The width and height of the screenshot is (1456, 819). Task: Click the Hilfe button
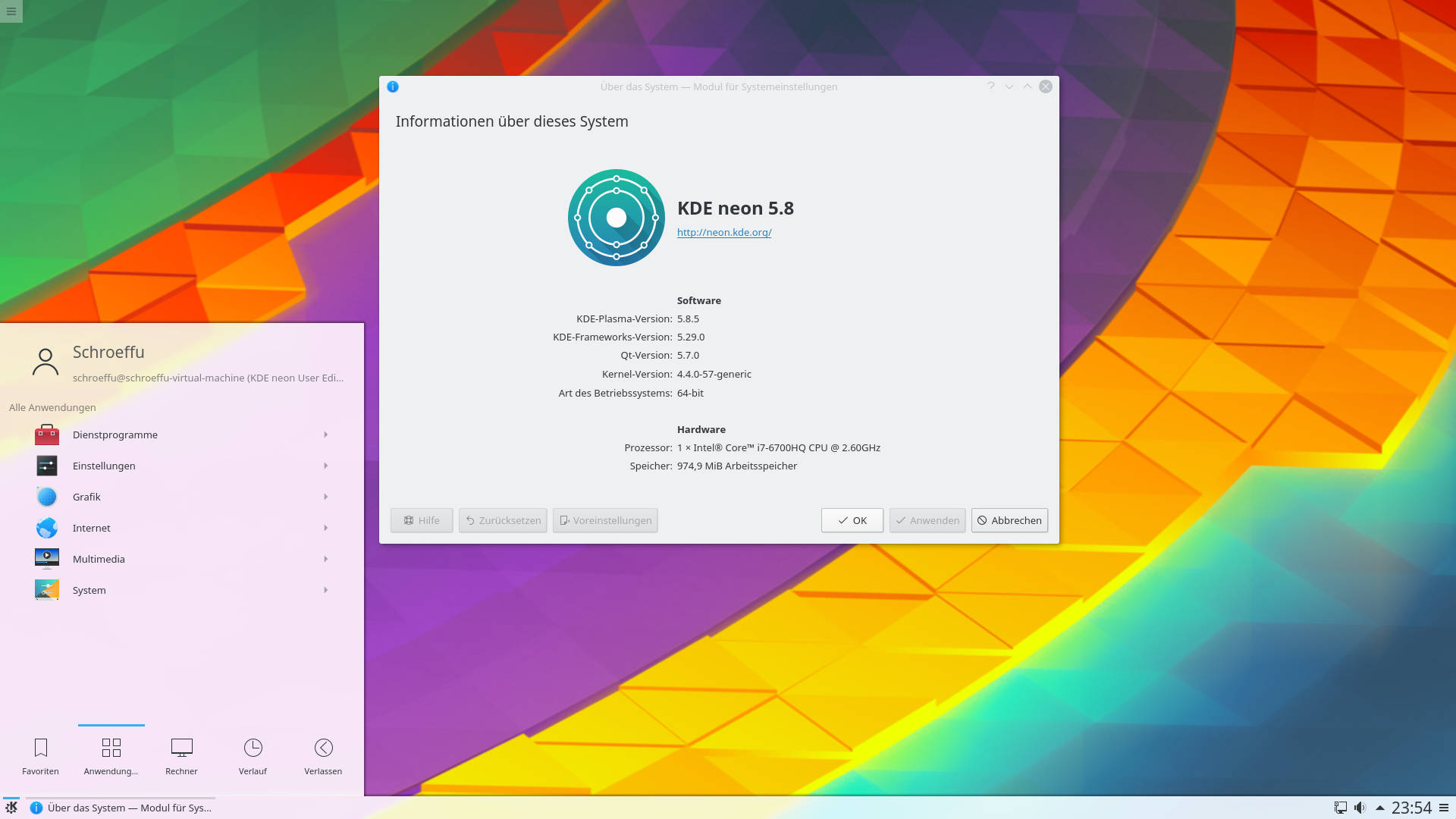click(x=422, y=520)
